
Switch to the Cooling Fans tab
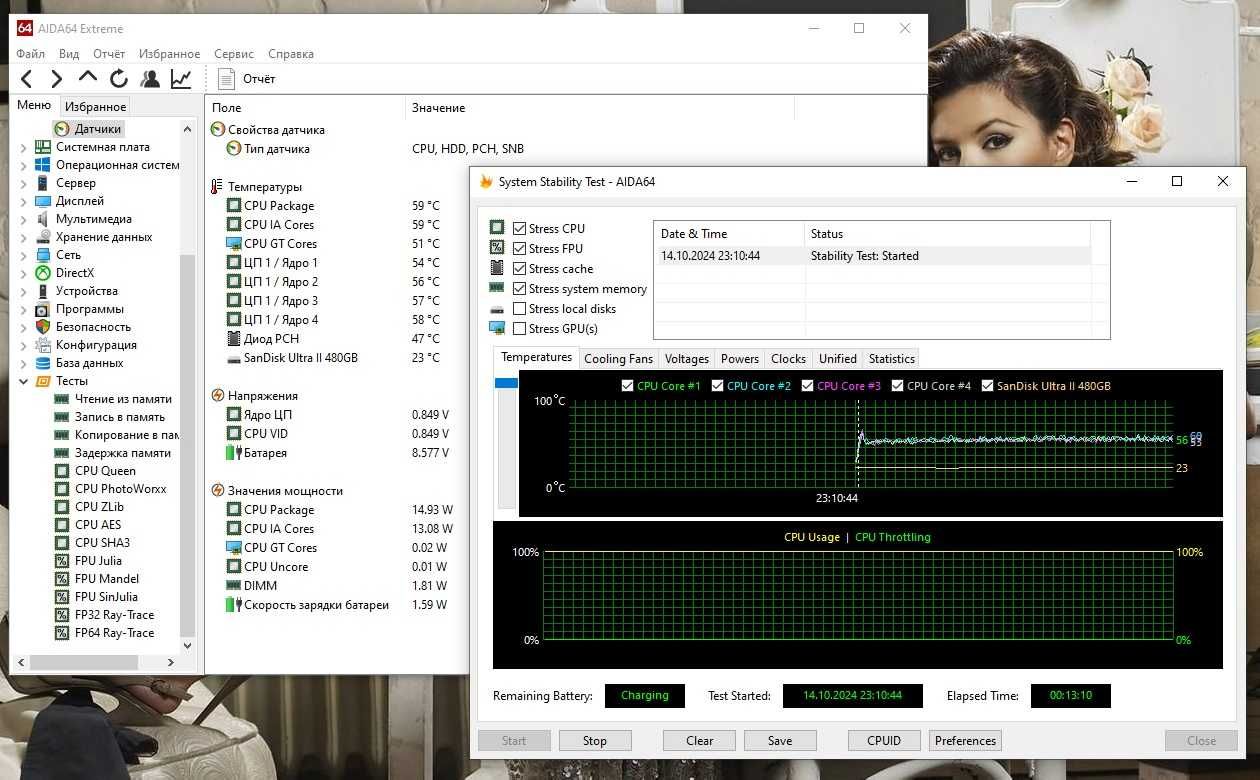click(618, 359)
